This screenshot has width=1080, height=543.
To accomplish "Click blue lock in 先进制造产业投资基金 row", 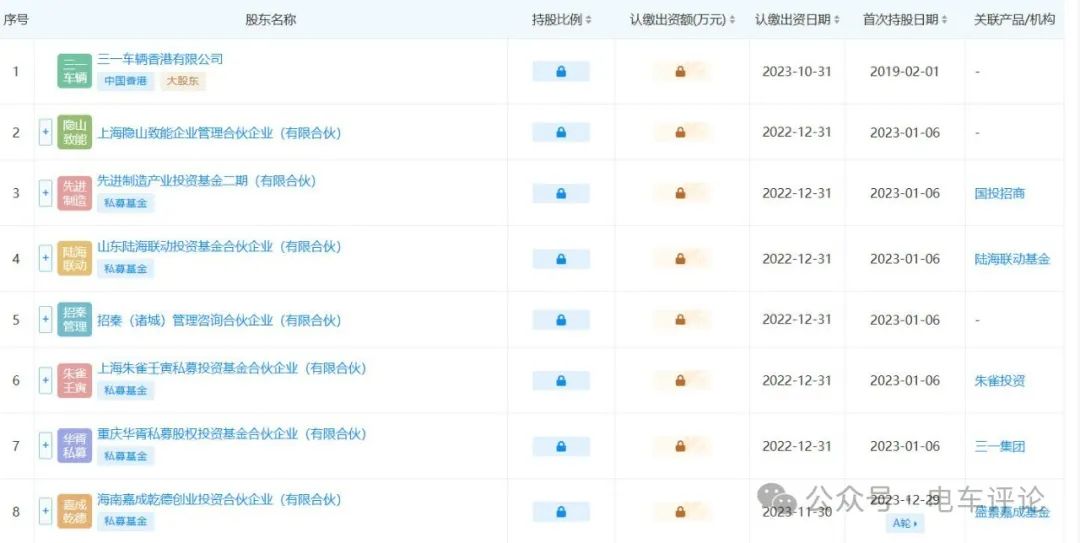I will pyautogui.click(x=561, y=194).
